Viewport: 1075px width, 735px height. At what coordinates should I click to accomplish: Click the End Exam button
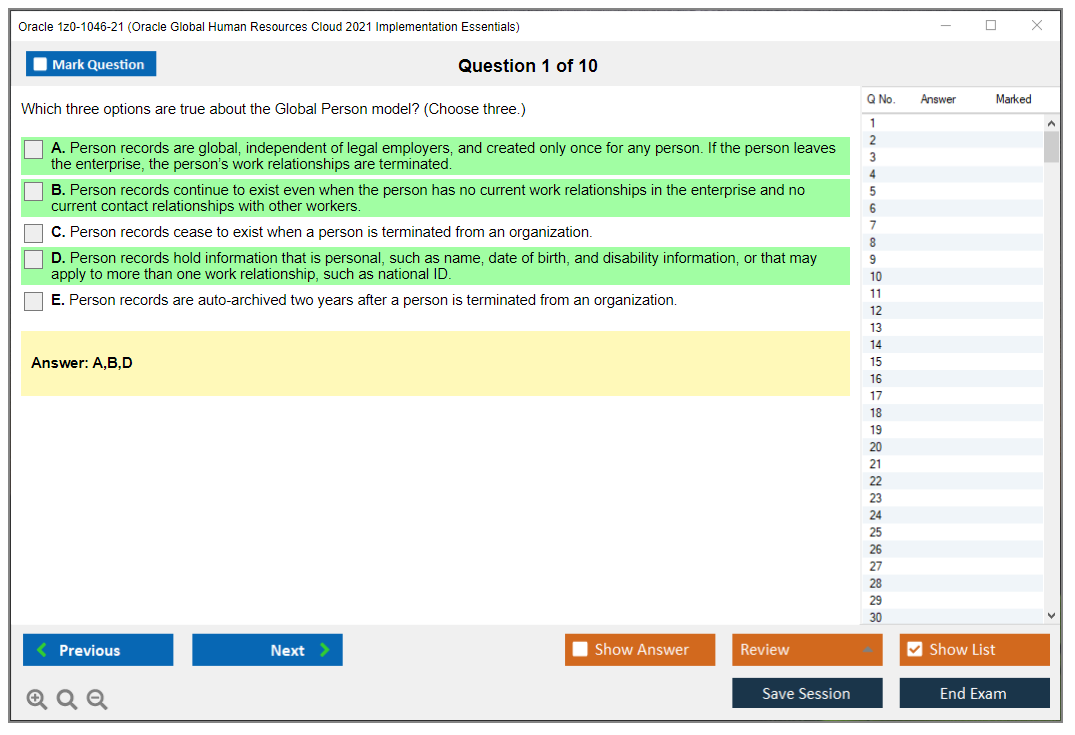pyautogui.click(x=974, y=693)
